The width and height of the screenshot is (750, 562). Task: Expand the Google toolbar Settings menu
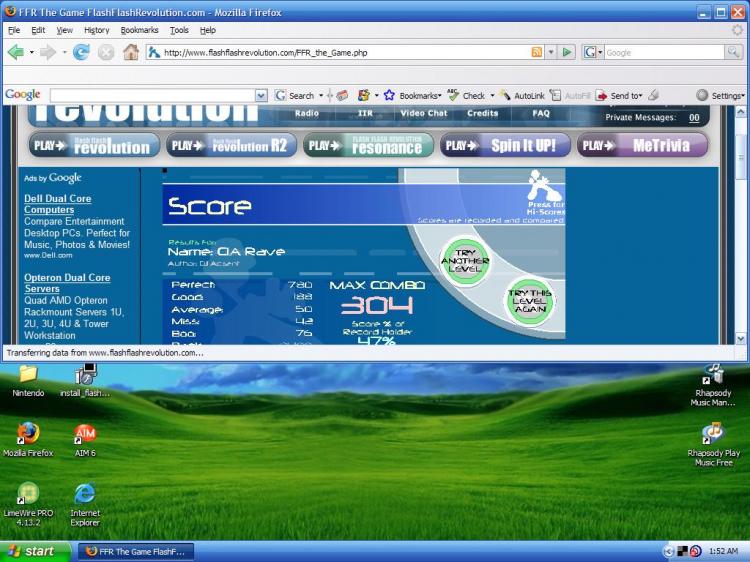click(722, 95)
